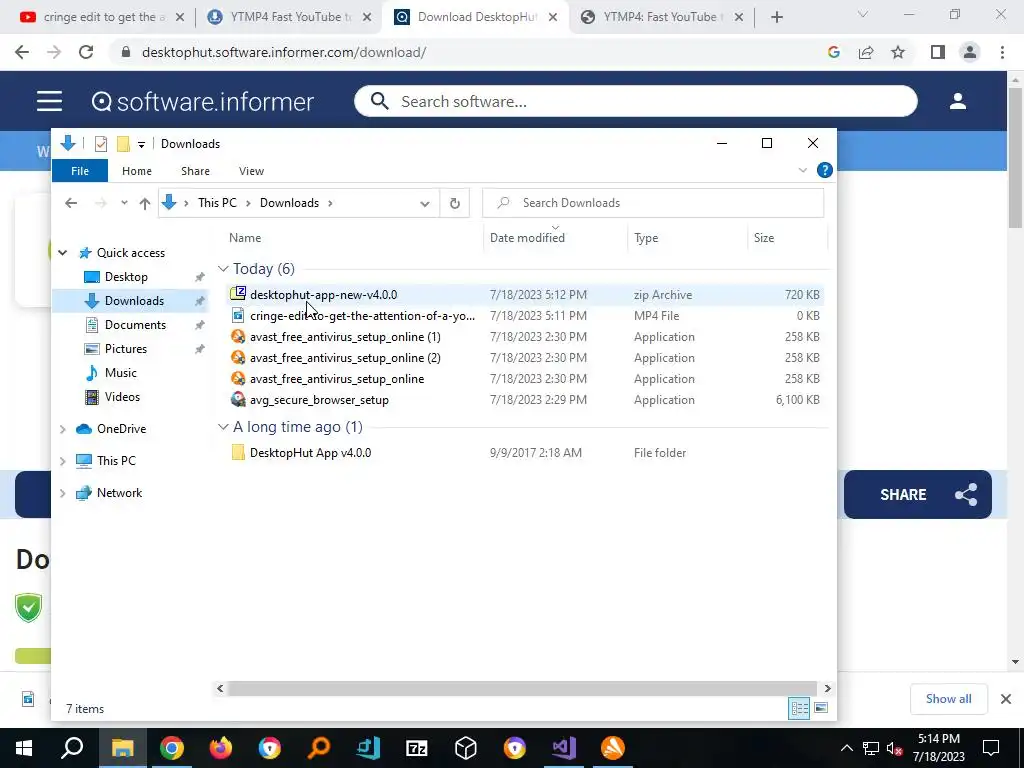Go up one folder level in Explorer
This screenshot has width=1024, height=768.
pyautogui.click(x=145, y=203)
